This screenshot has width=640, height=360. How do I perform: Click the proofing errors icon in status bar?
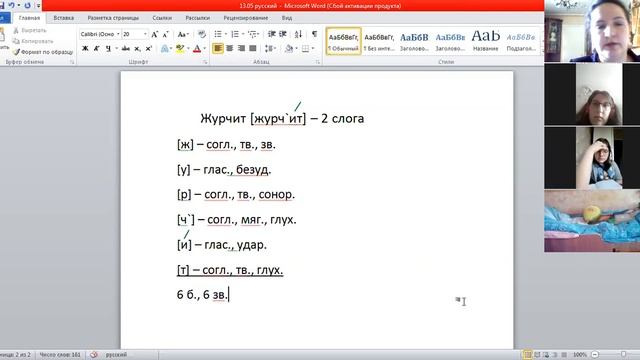[94, 355]
